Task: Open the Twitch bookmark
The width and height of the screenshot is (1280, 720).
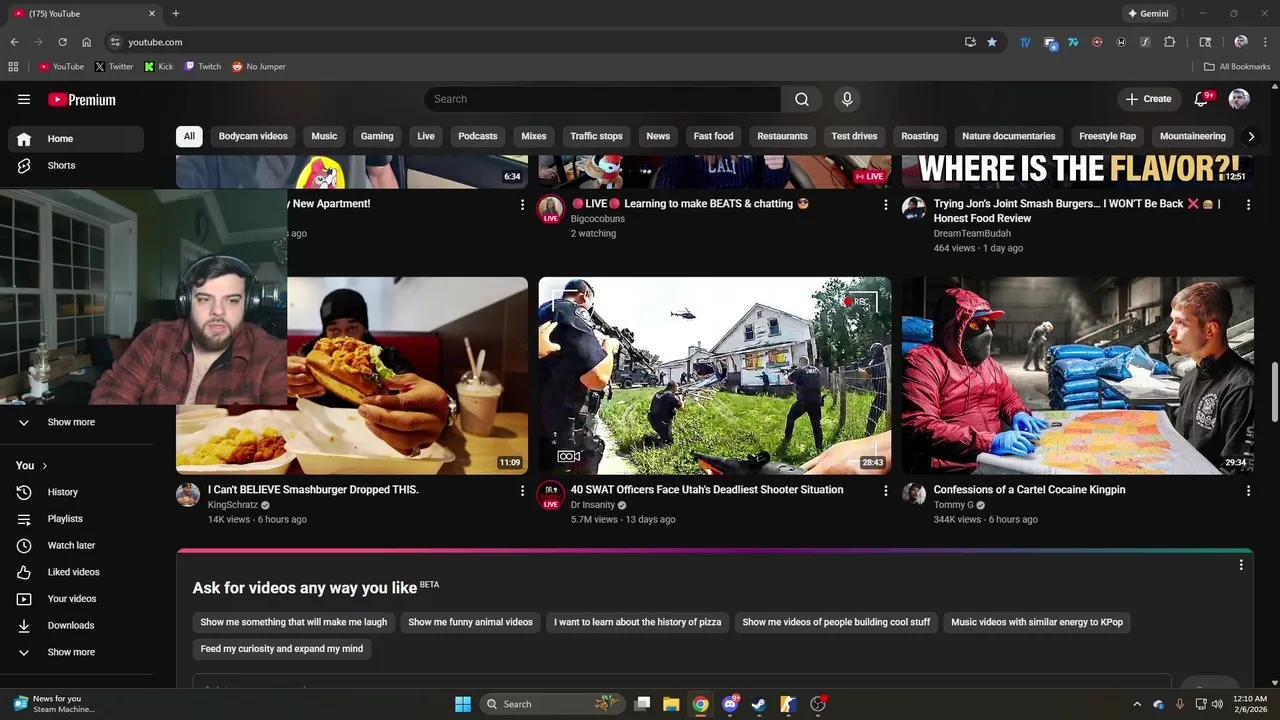Action: tap(203, 67)
